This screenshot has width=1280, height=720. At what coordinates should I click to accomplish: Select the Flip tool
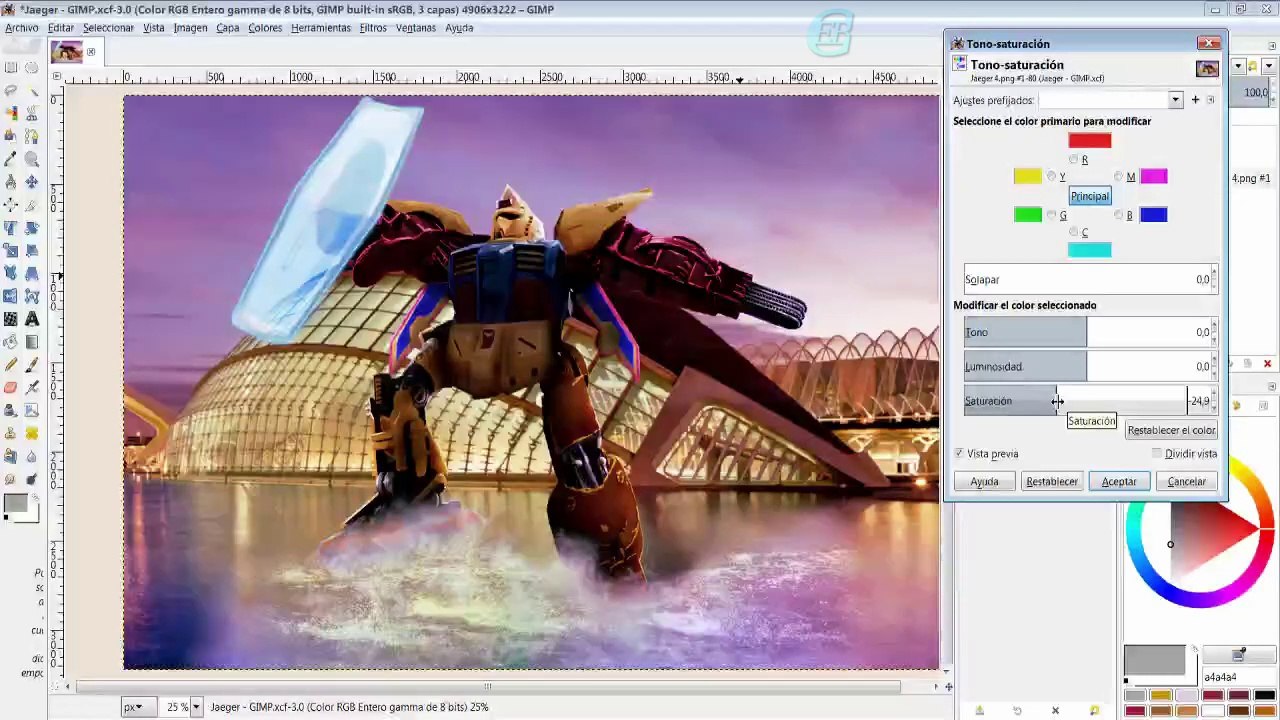click(x=11, y=296)
